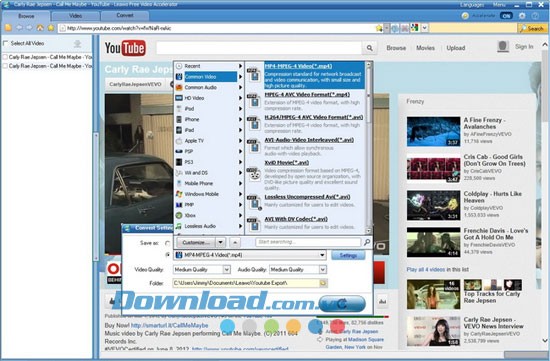
Task: Click the Lossless Uncompressed AVI format icon
Action: [254, 202]
